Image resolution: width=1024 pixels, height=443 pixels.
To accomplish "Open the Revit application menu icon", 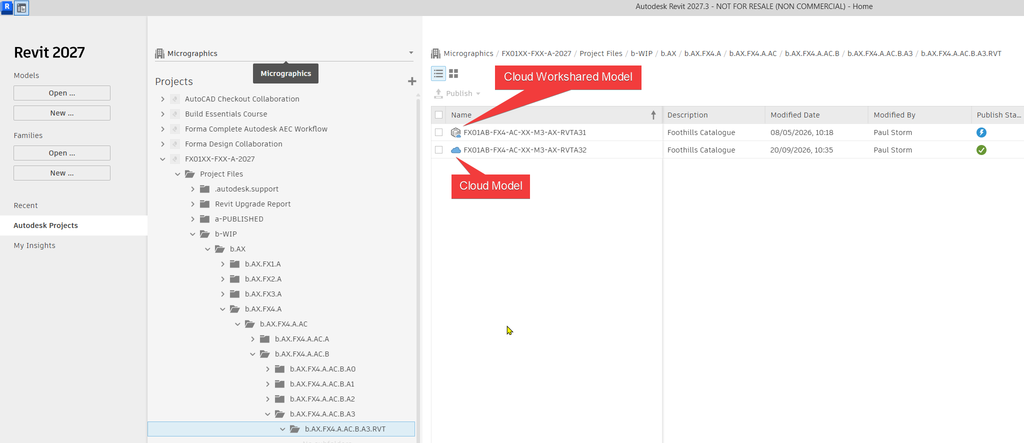I will tap(7, 8).
